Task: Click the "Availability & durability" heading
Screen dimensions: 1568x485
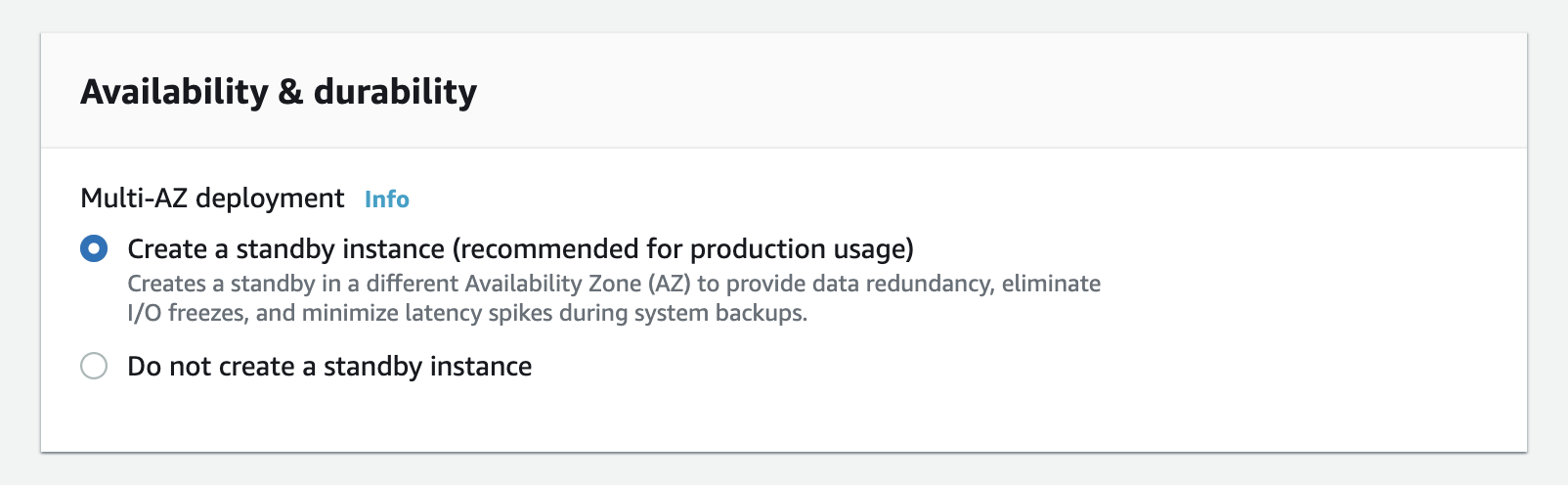Action: (279, 92)
